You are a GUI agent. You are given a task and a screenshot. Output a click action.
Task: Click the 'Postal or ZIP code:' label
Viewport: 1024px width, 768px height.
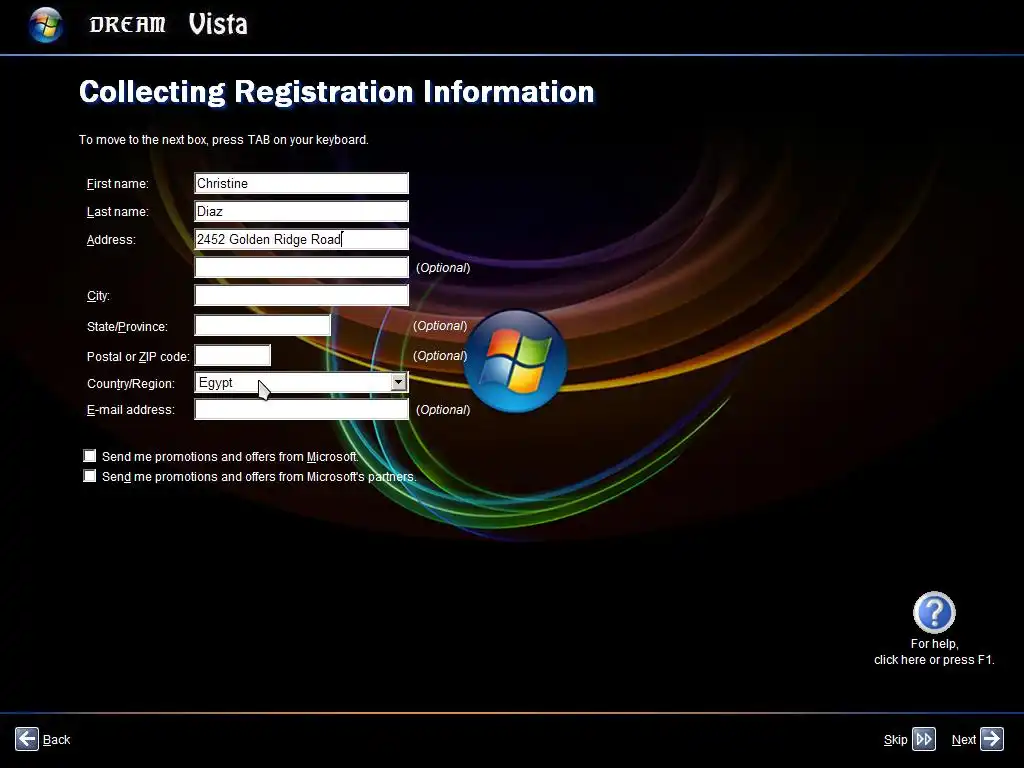[138, 357]
